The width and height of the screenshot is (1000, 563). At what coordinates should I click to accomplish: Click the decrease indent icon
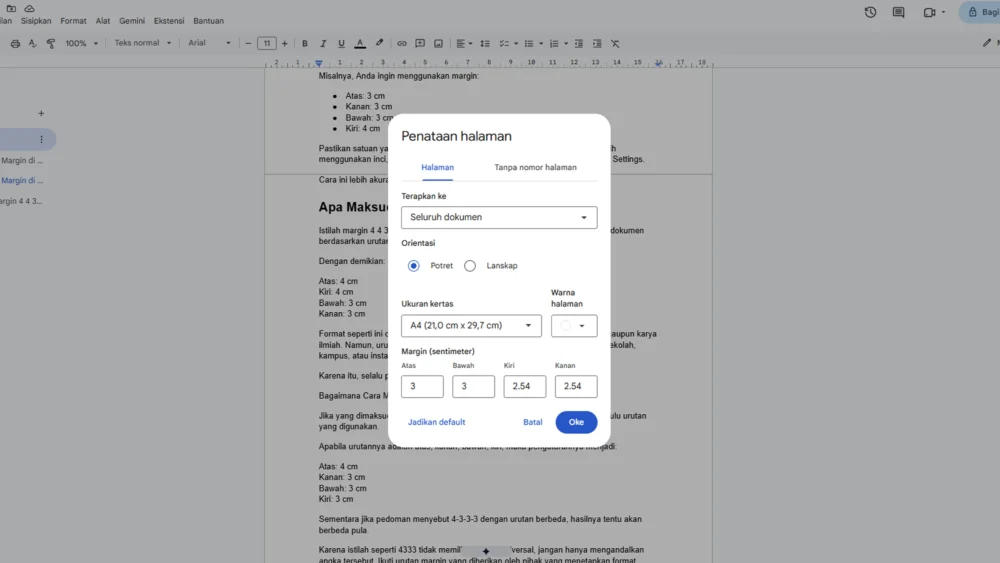(x=578, y=43)
